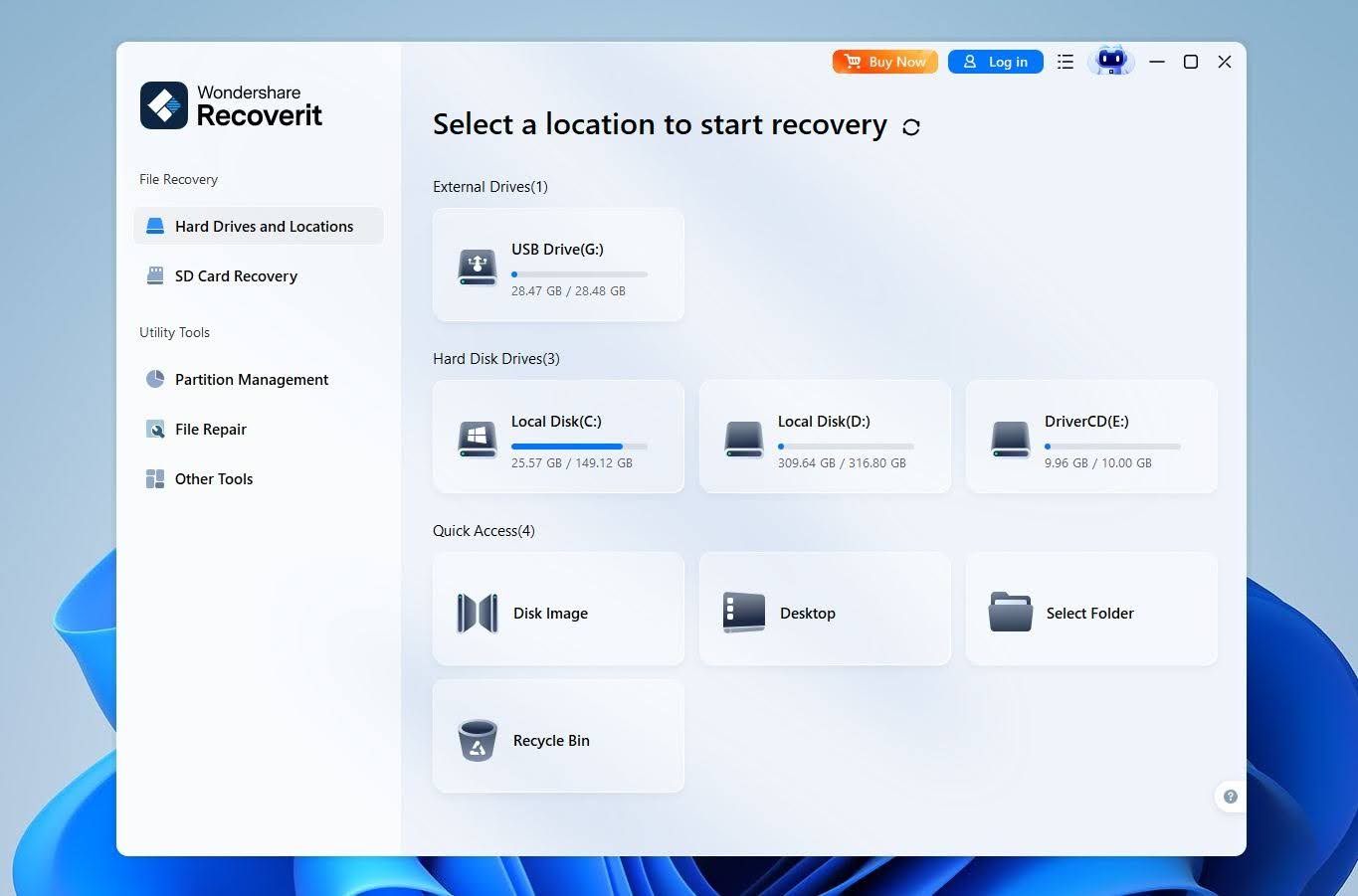Click the USB Drive(G:) usage bar
This screenshot has width=1358, height=896.
[x=579, y=274]
